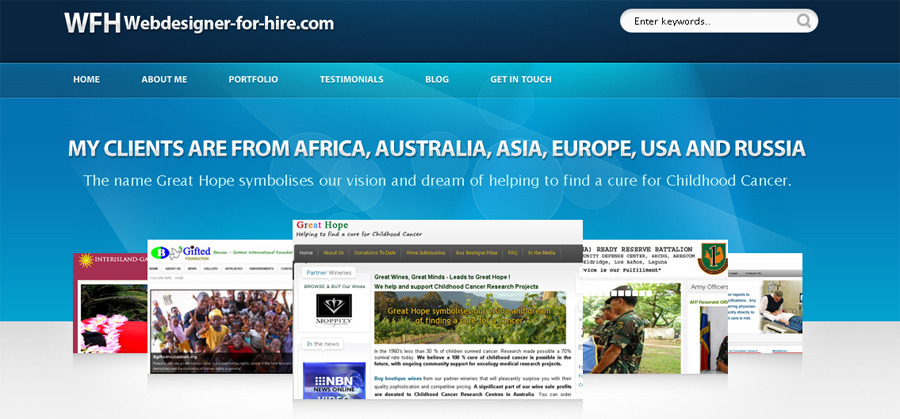Click 'Partner Wineries' label in thumbnail
900x419 pixels.
pyautogui.click(x=328, y=273)
